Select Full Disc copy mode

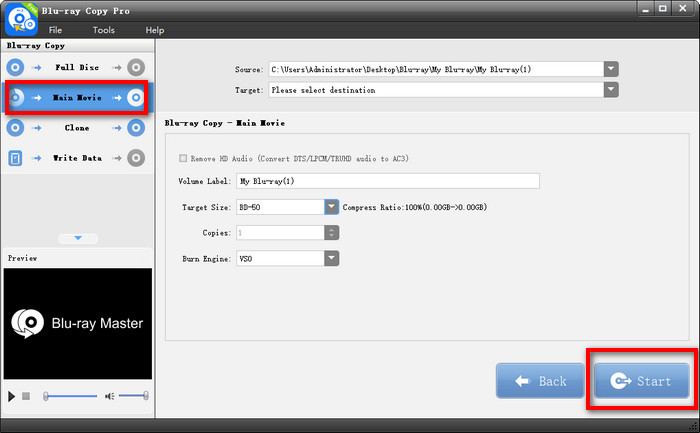(x=77, y=67)
